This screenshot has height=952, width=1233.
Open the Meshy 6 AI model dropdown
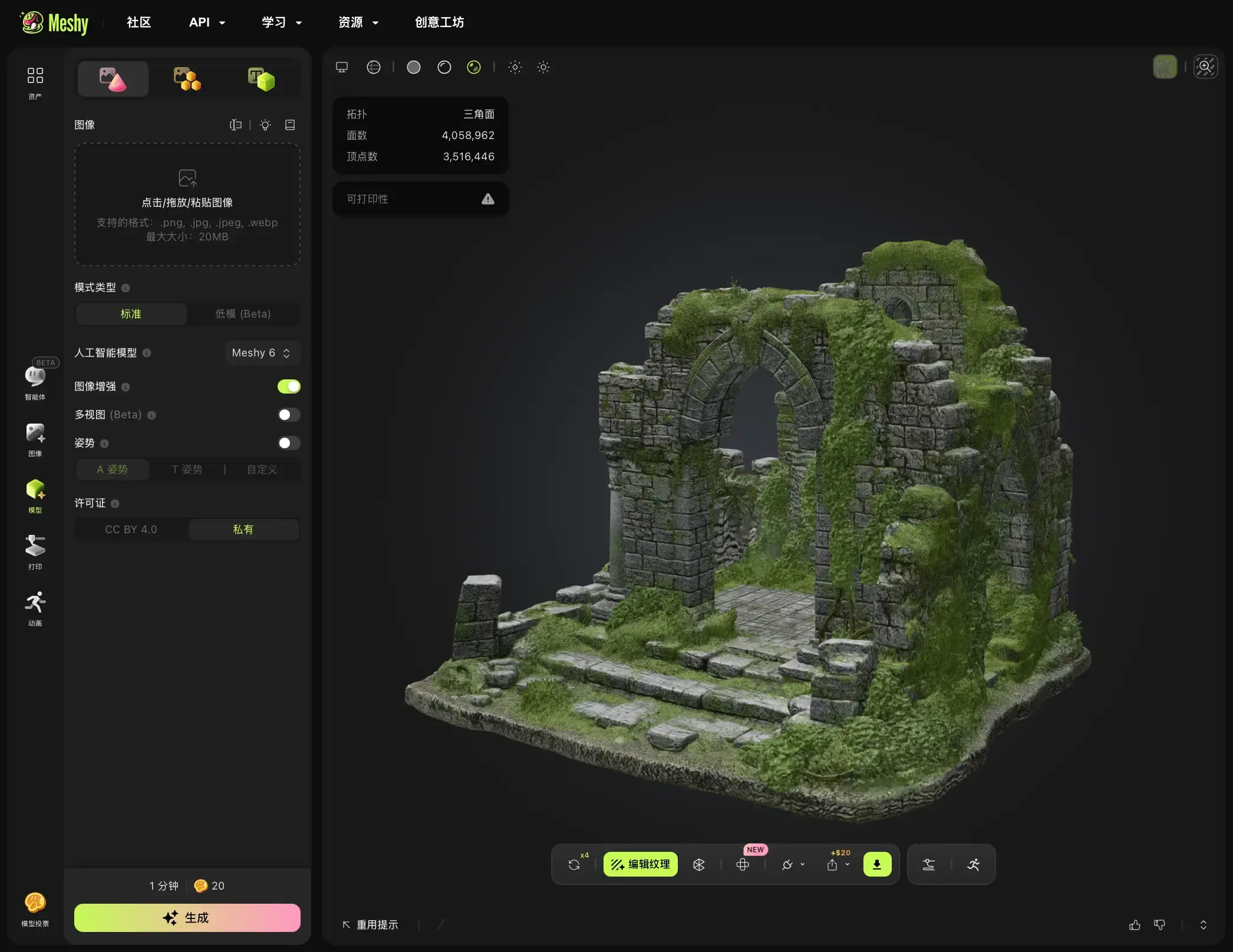(x=262, y=353)
